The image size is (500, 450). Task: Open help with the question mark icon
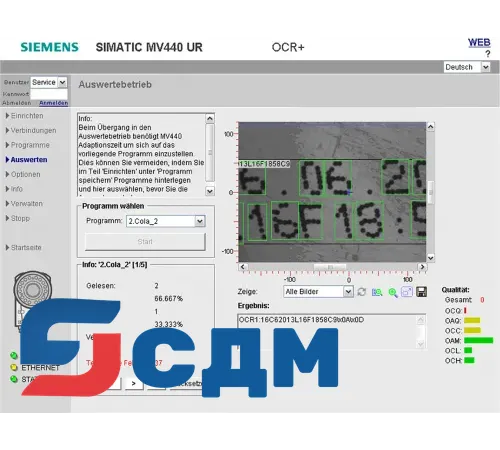tap(488, 54)
